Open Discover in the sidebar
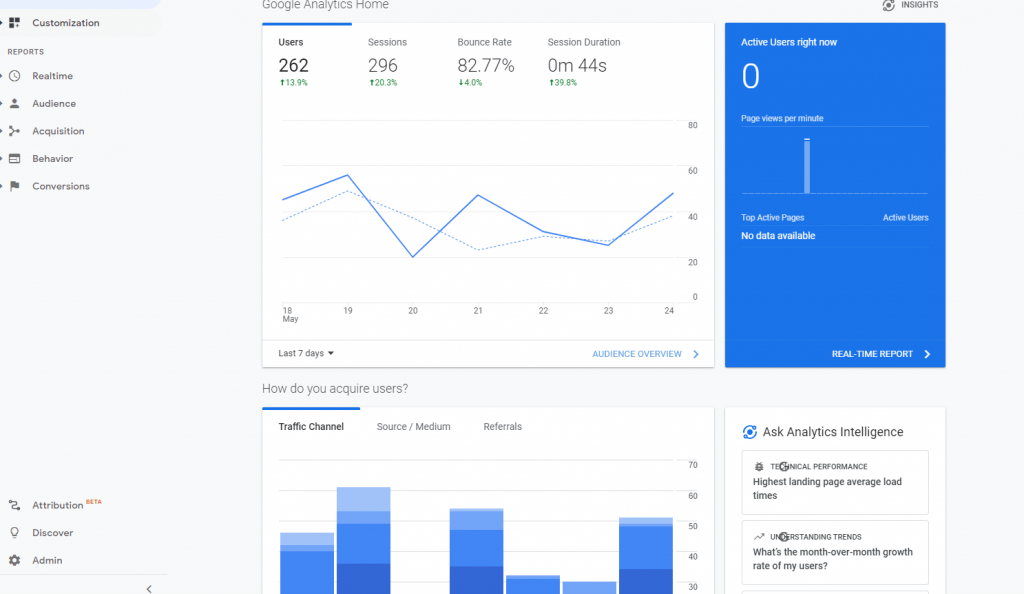Viewport: 1024px width, 594px height. (x=52, y=533)
